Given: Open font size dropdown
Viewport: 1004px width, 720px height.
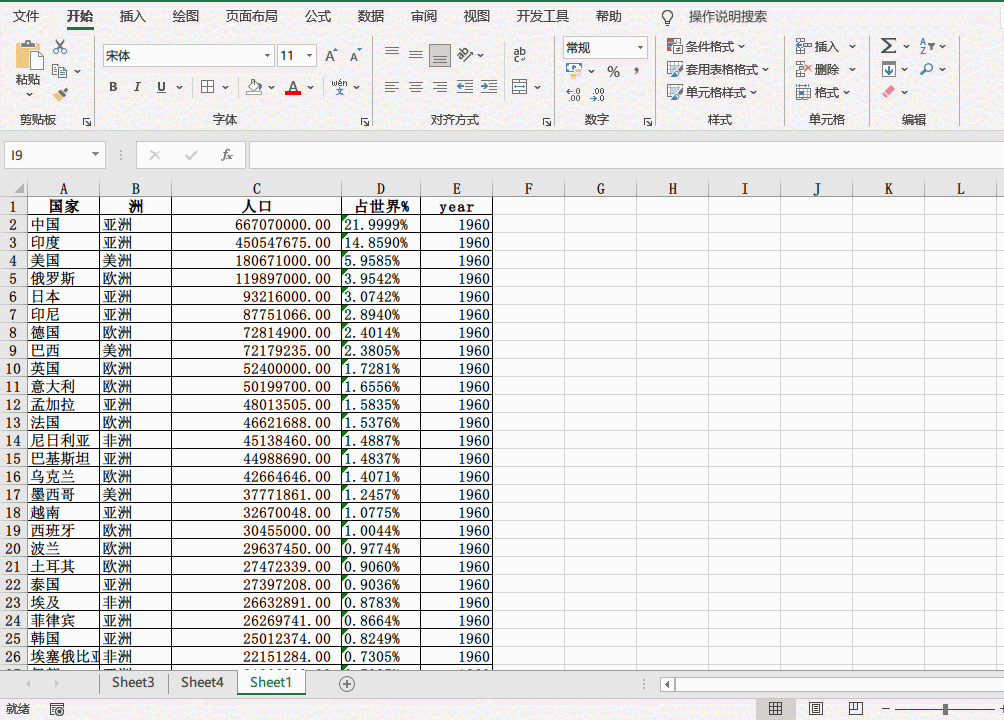Looking at the screenshot, I should 310,56.
